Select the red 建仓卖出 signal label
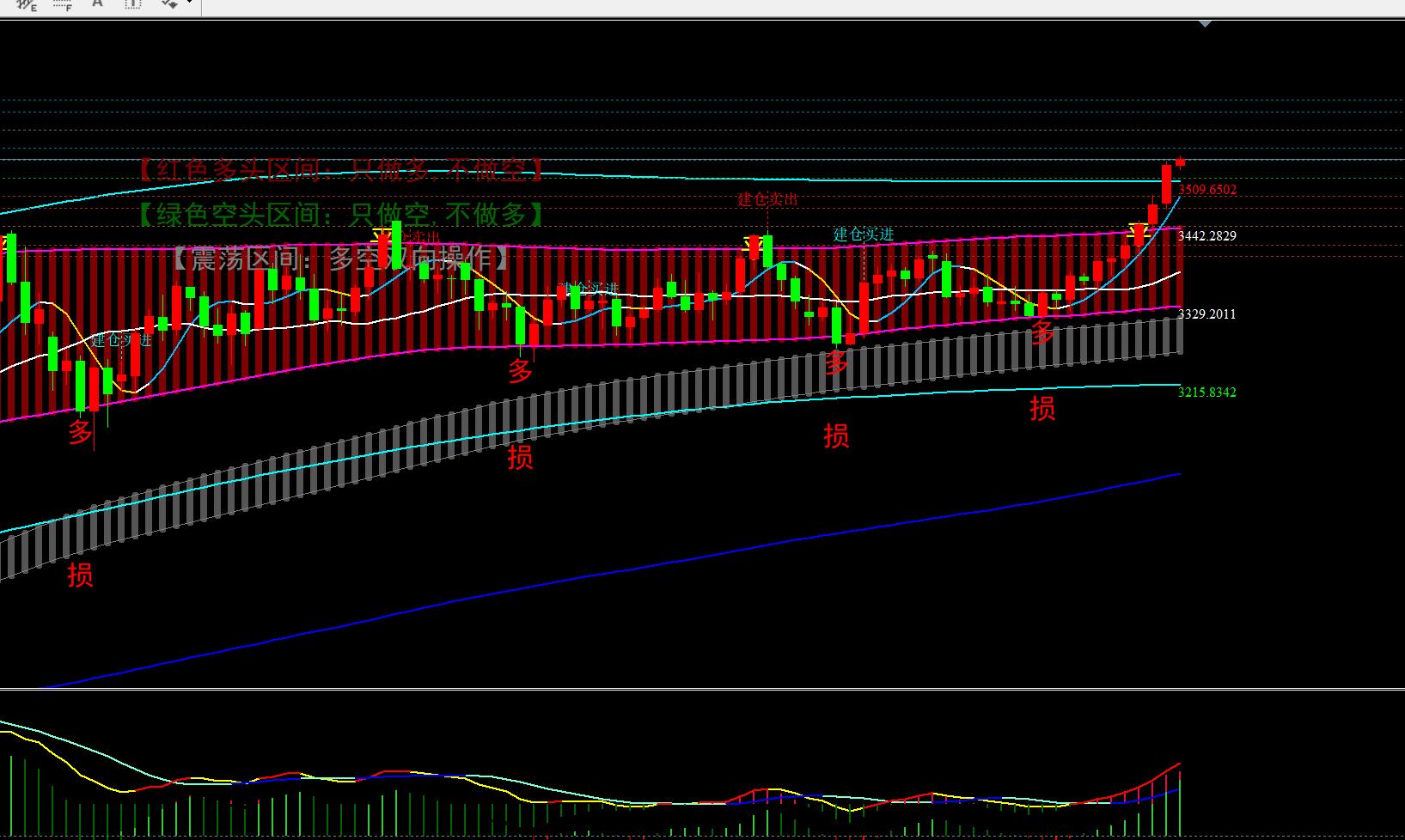This screenshot has height=840, width=1405. pos(767,200)
